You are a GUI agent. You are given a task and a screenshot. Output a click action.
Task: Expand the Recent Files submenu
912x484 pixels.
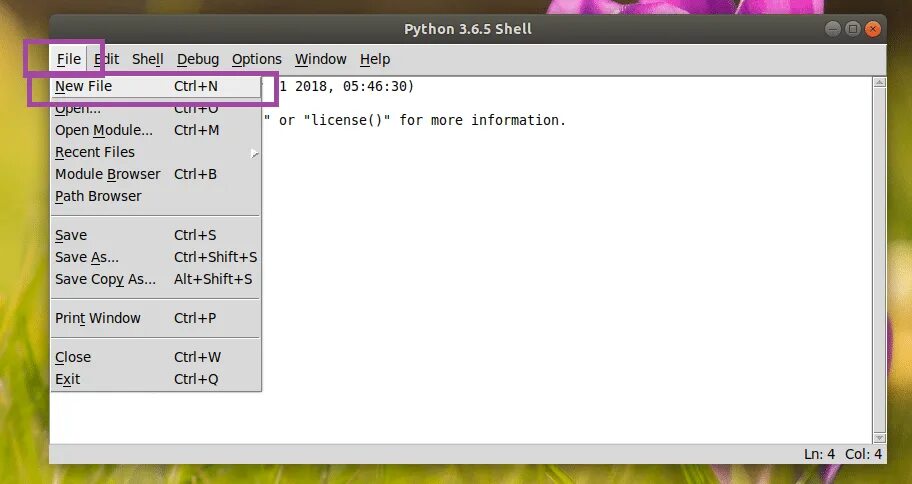[x=156, y=152]
